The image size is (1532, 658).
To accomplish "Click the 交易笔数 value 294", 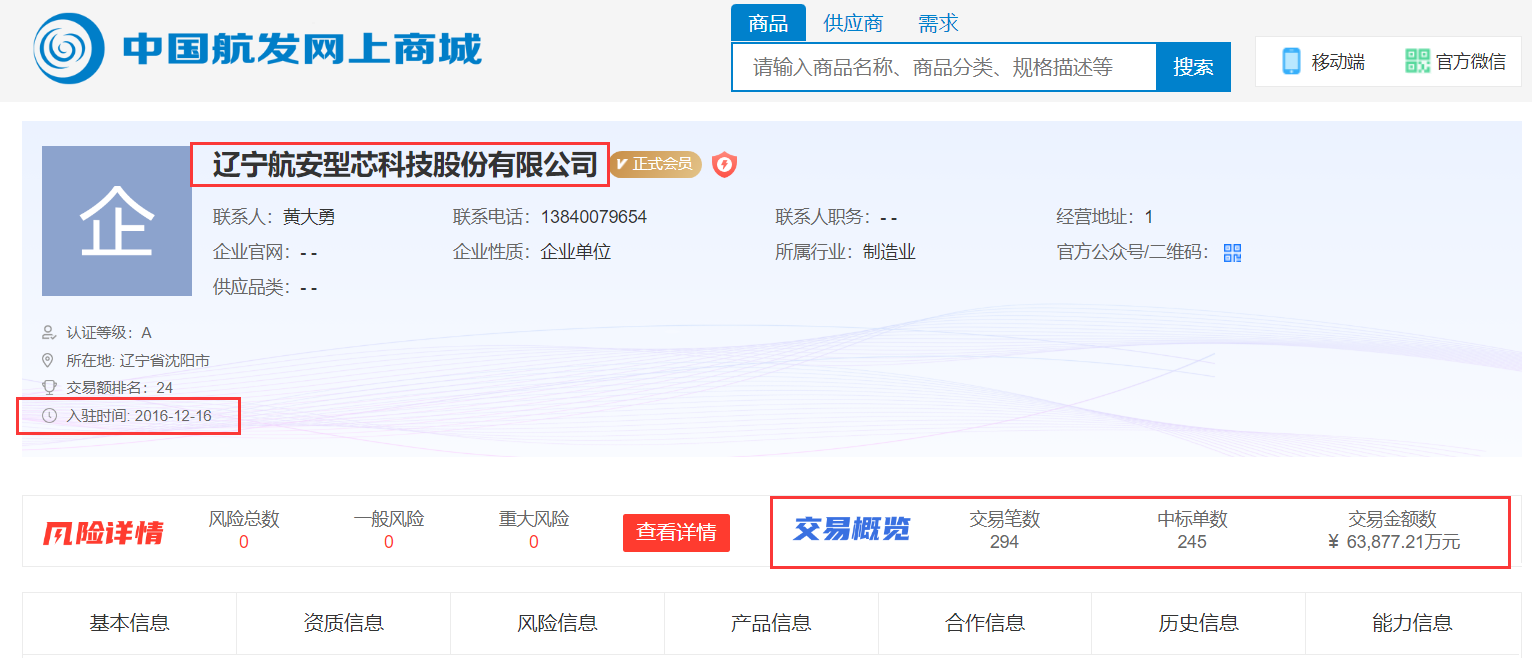I will pyautogui.click(x=1004, y=542).
